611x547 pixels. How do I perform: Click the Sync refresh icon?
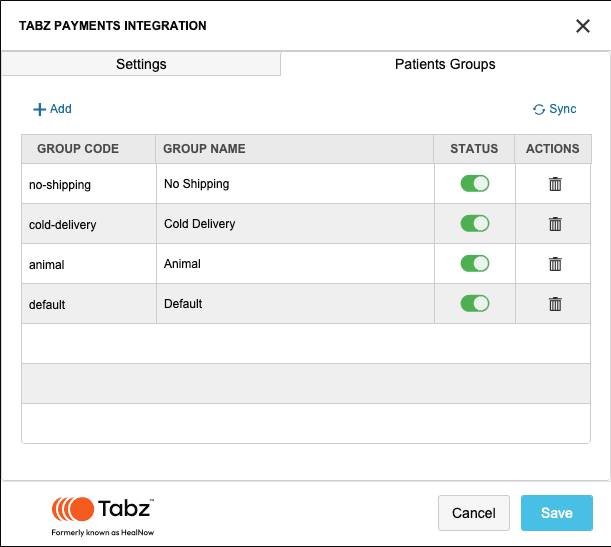[539, 110]
